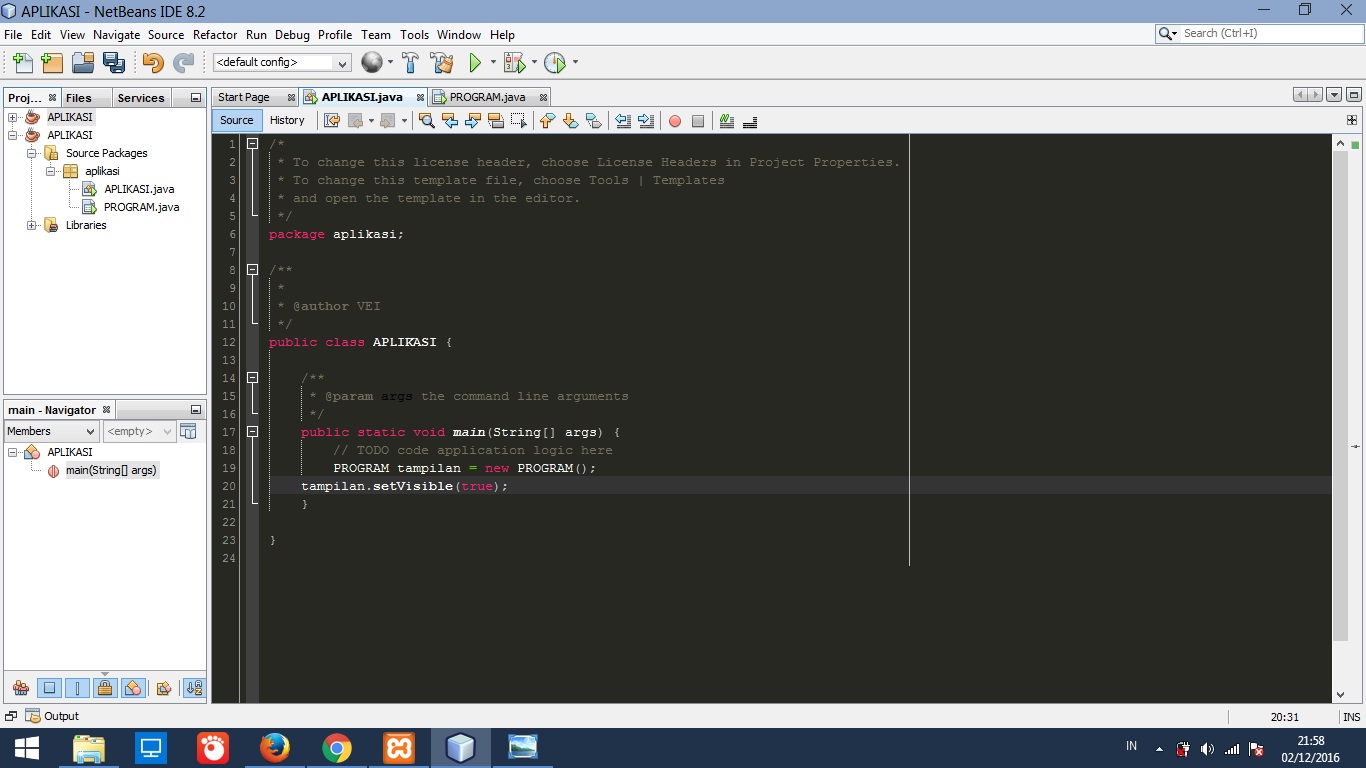Open the Refactor menu
The image size is (1366, 768).
pos(215,34)
